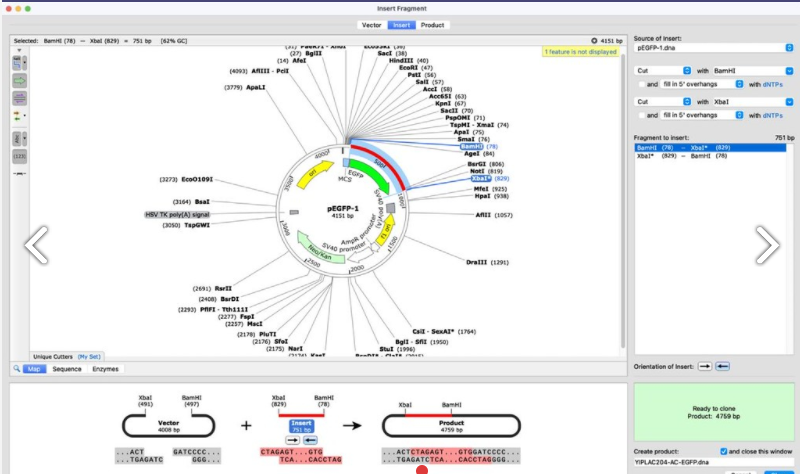The image size is (800, 474).
Task: Click dNTPs link in first cut row
Action: (772, 85)
